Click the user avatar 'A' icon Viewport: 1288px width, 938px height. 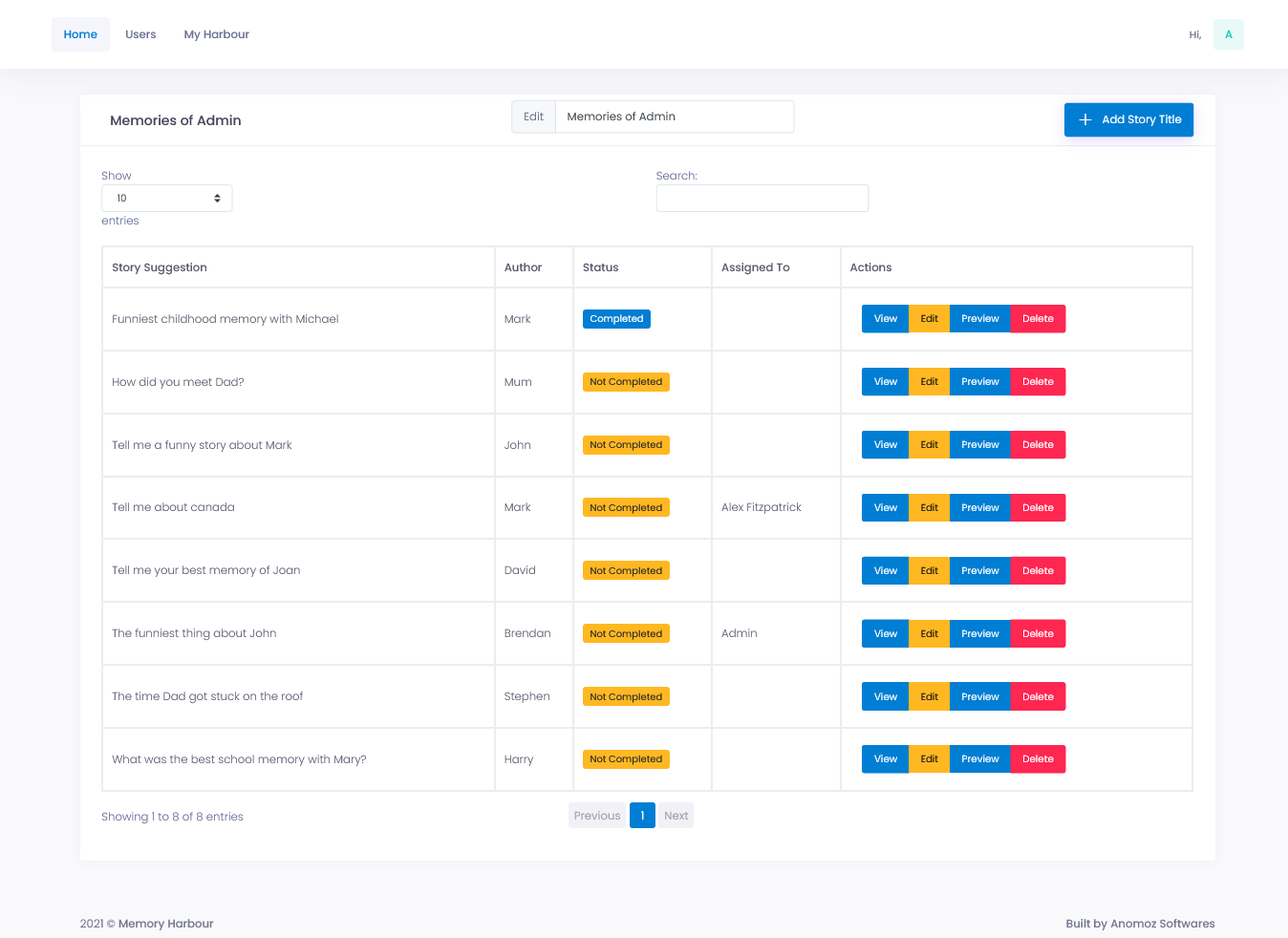pyautogui.click(x=1228, y=34)
